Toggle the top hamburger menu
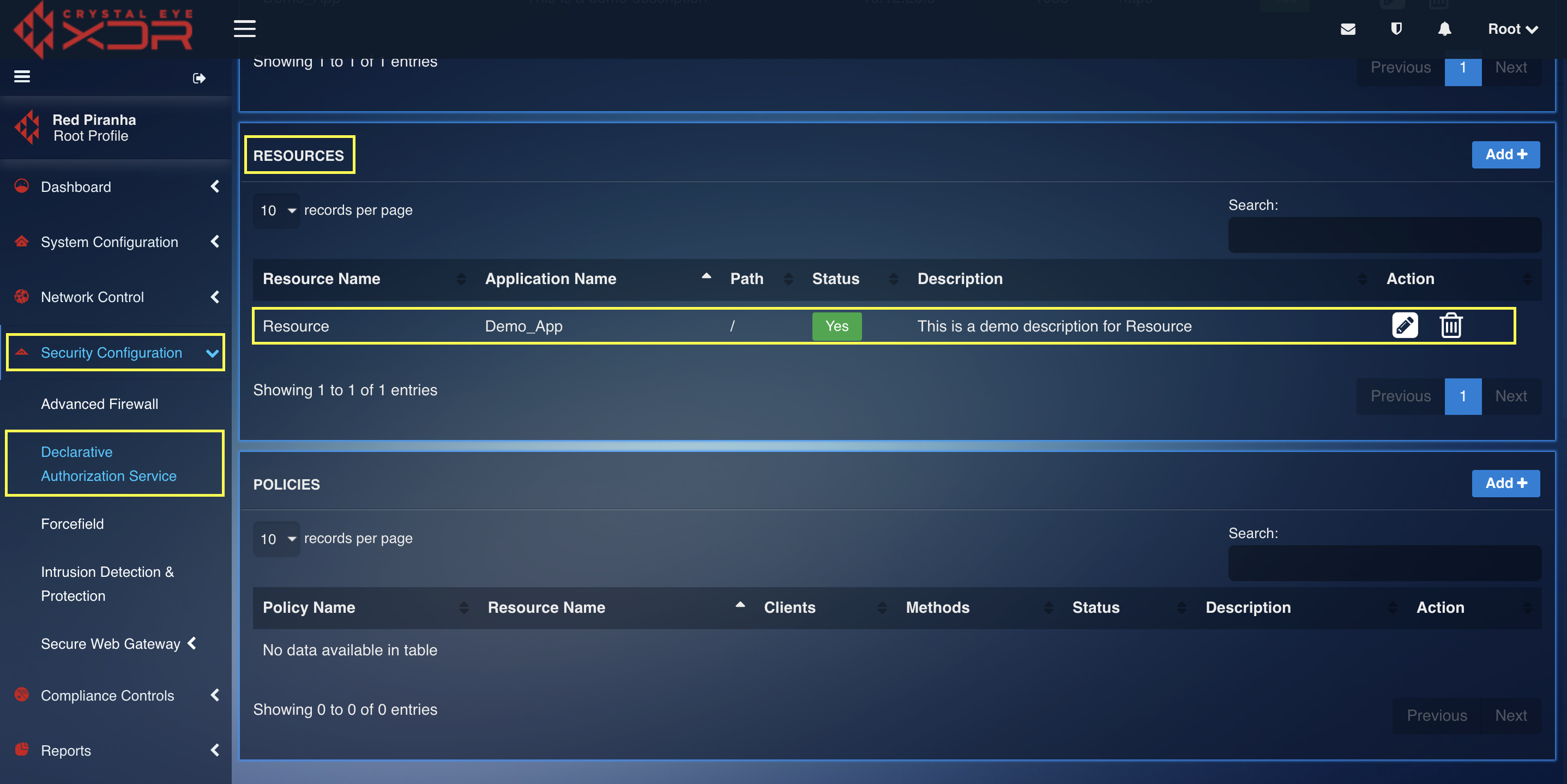The height and width of the screenshot is (784, 1567). pos(245,28)
